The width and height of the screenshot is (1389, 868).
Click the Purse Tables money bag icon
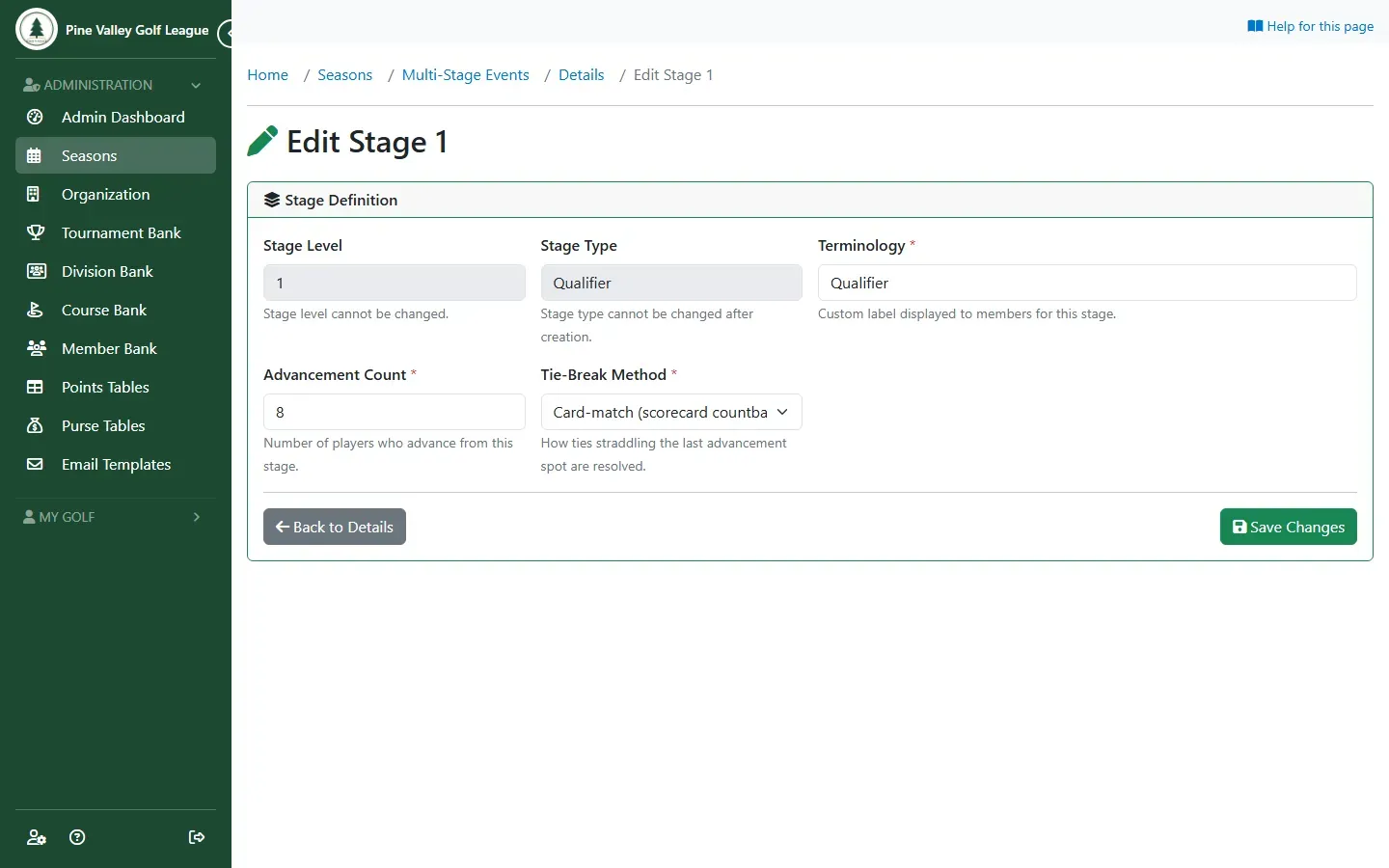[35, 425]
